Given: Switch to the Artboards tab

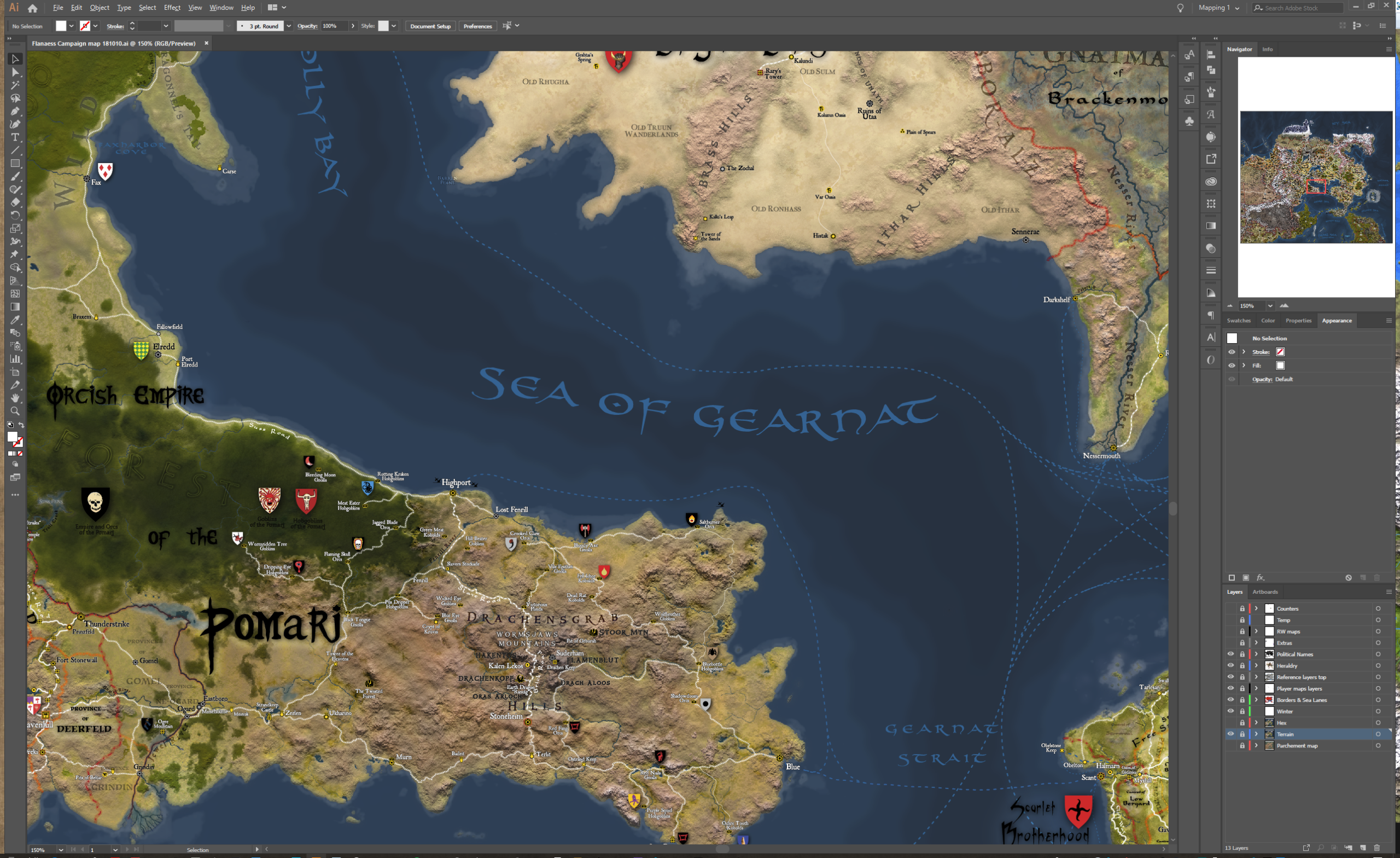Looking at the screenshot, I should (x=1265, y=592).
